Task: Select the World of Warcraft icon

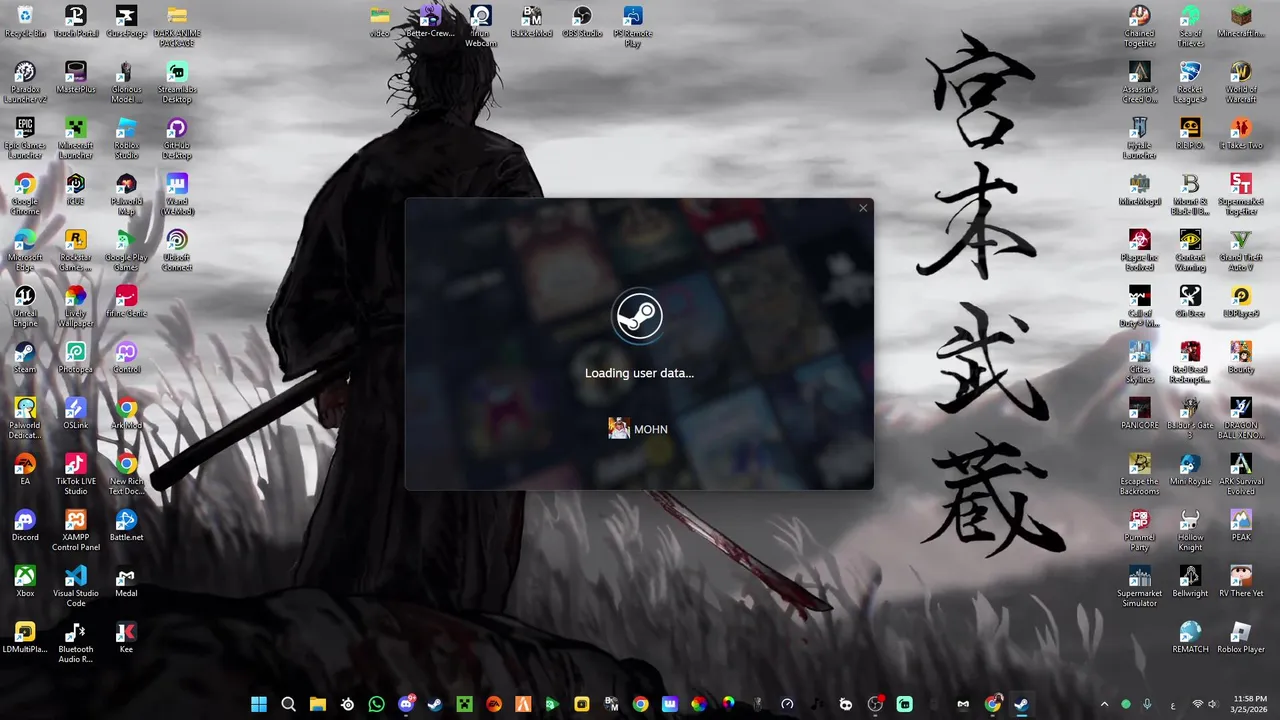Action: (1241, 83)
